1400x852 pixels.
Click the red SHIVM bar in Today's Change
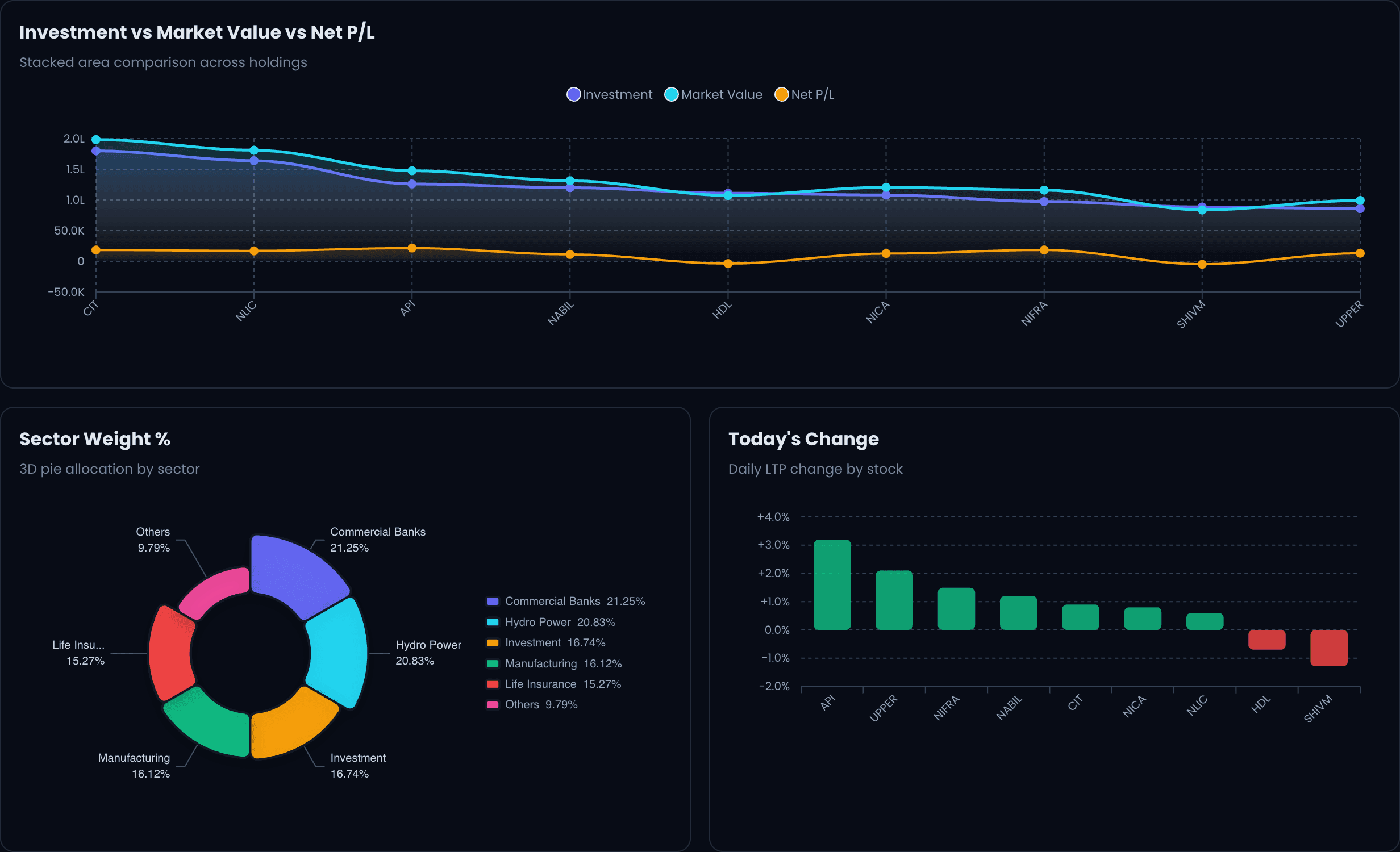(1329, 648)
